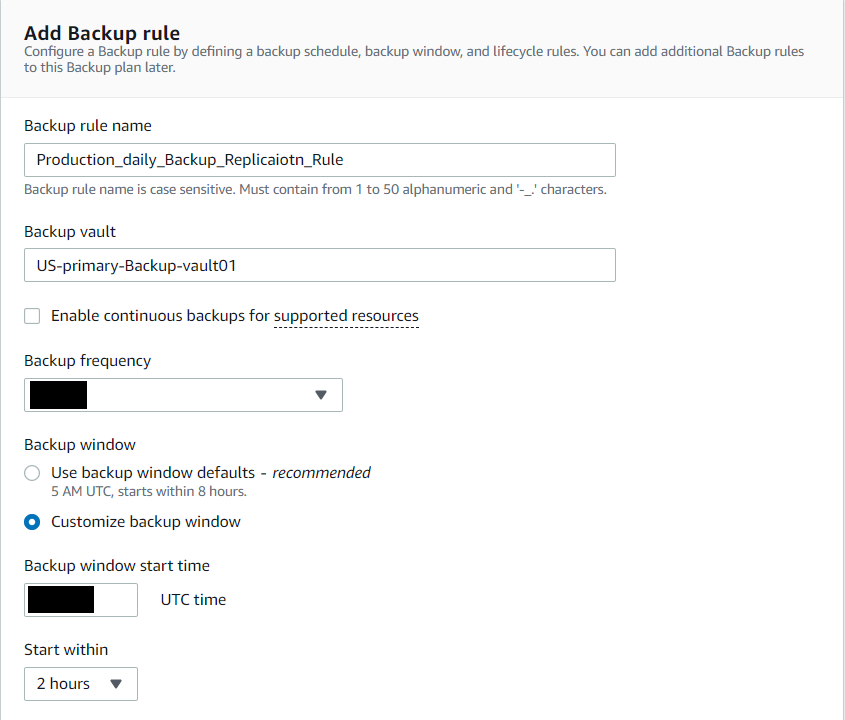Edit the US-primary-Backup-vault01 vault name

click(320, 265)
